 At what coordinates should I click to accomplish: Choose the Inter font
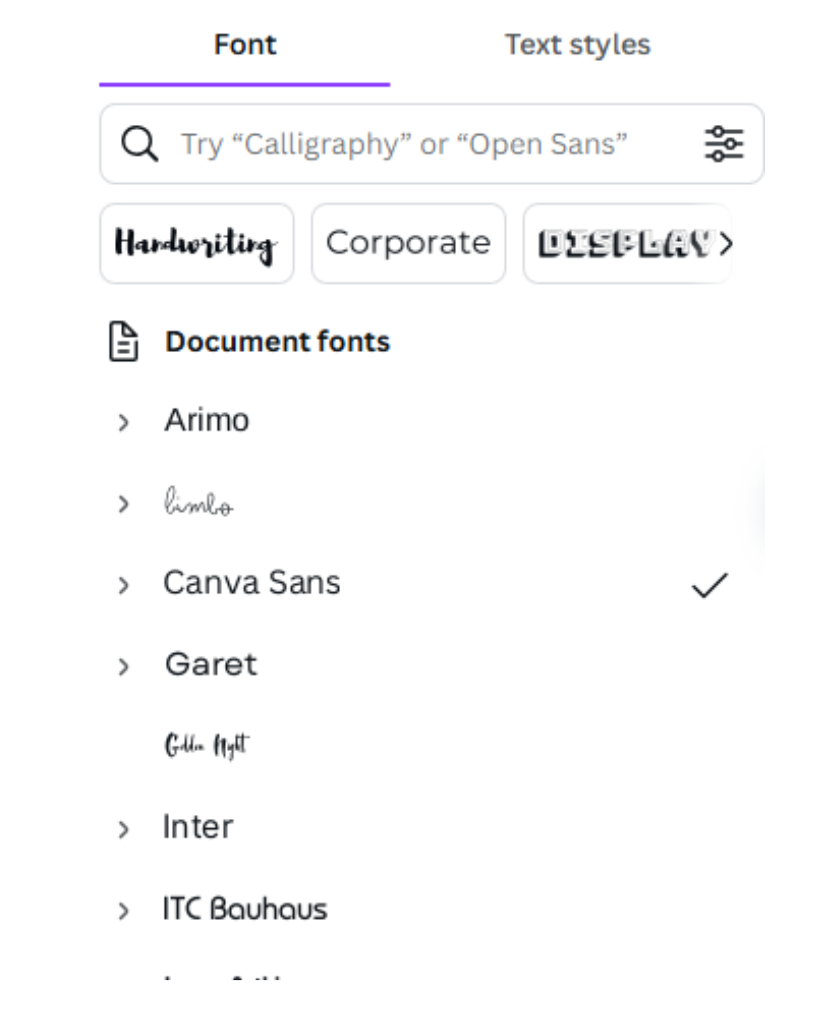[x=198, y=827]
